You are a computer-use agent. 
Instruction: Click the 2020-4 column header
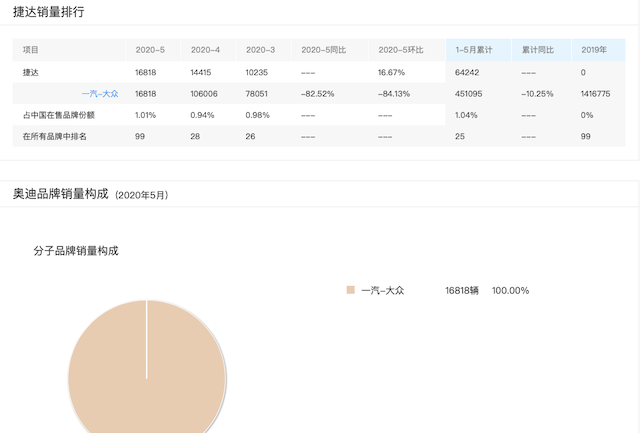pos(209,50)
